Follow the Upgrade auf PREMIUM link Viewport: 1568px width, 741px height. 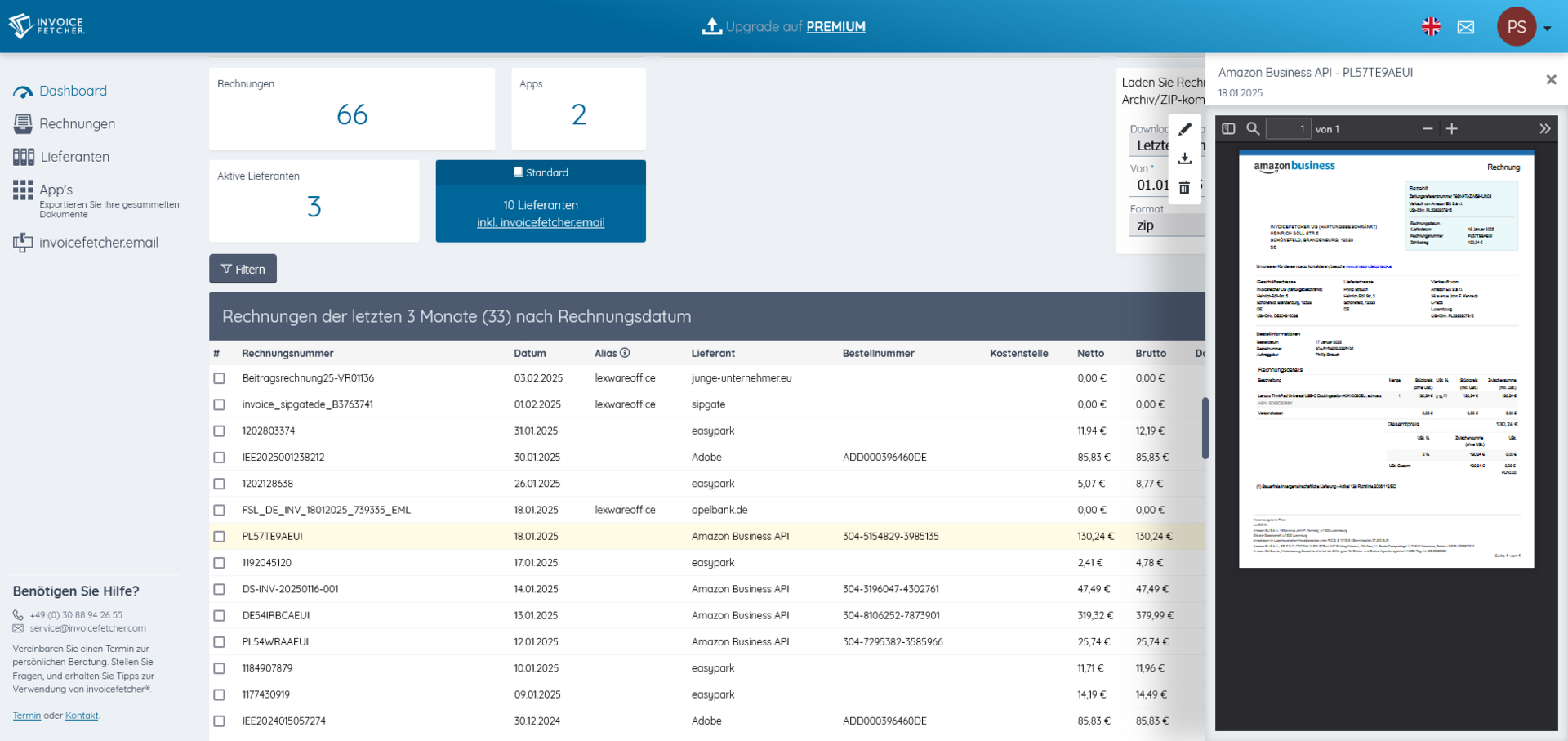[835, 27]
